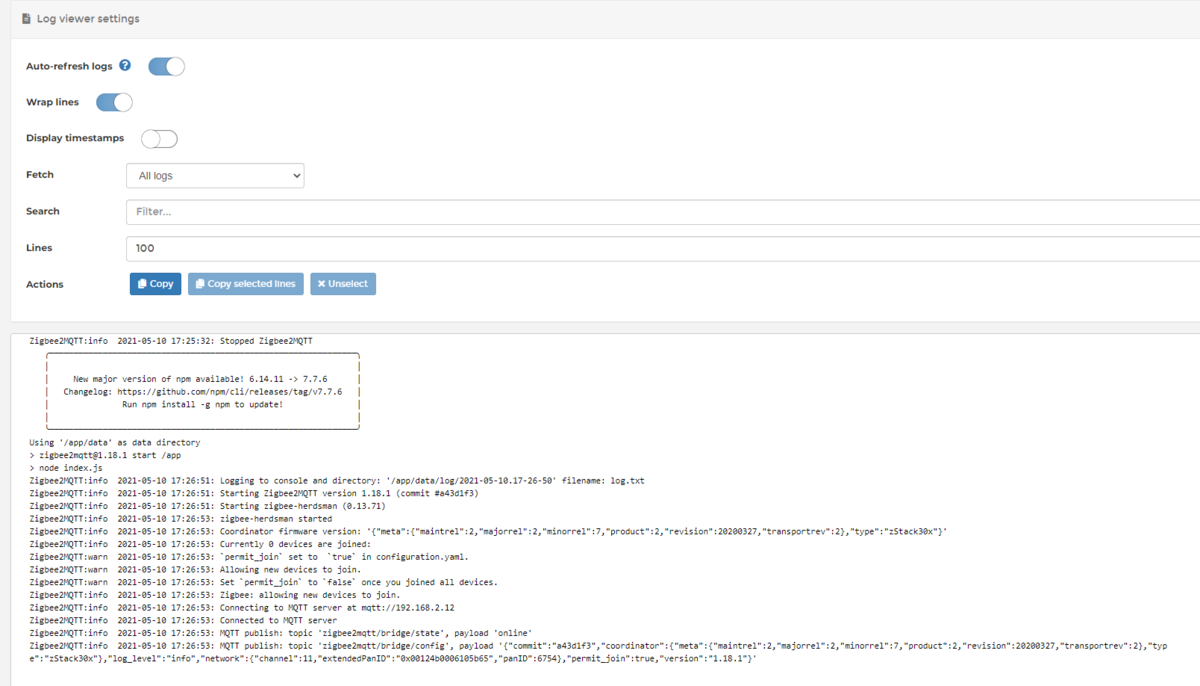Click the 'Log viewer settings' heading

point(88,19)
